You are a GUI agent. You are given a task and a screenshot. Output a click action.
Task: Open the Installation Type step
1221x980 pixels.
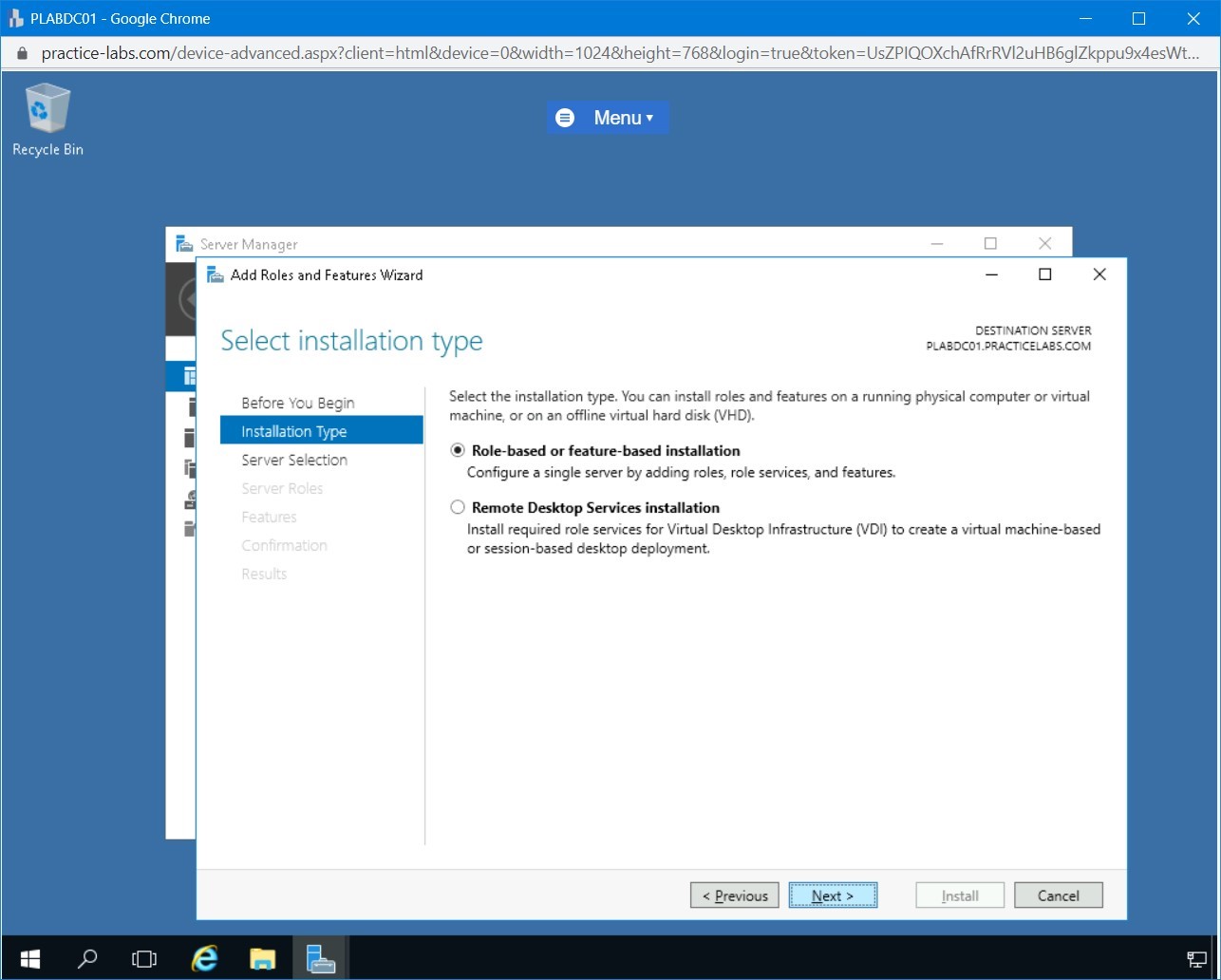tap(321, 431)
